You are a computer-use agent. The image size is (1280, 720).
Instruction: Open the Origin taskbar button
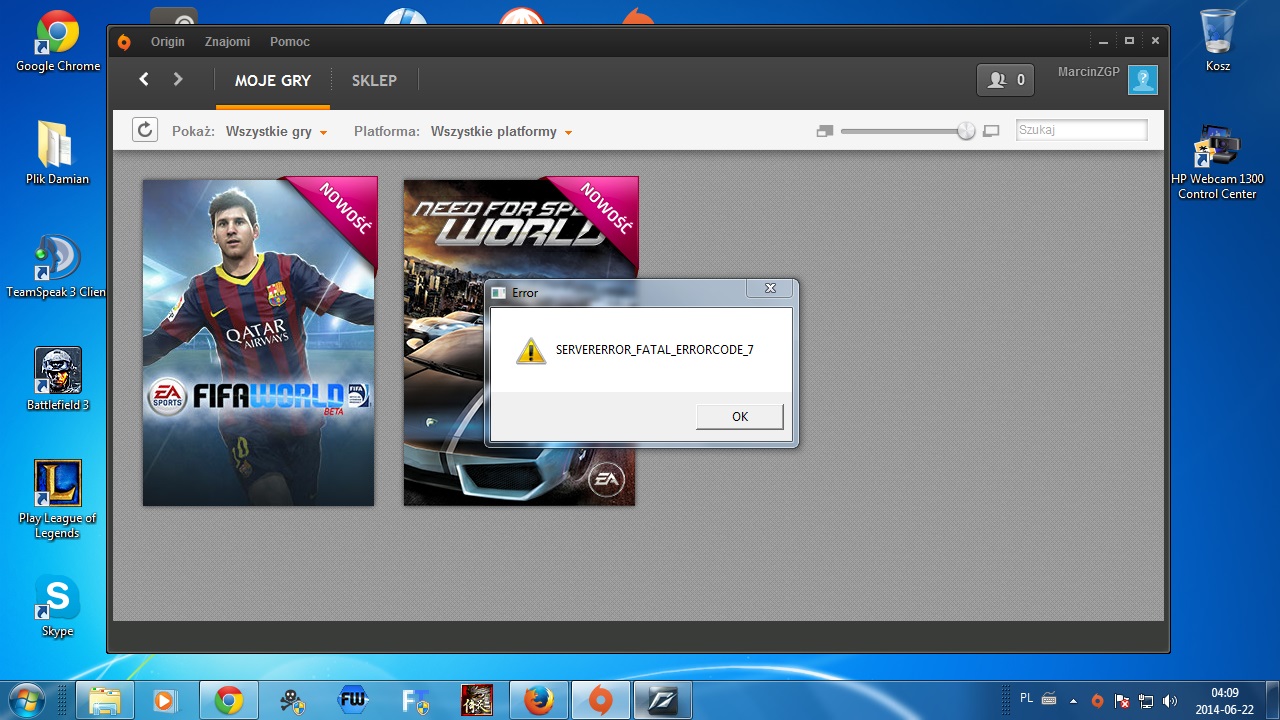point(601,702)
